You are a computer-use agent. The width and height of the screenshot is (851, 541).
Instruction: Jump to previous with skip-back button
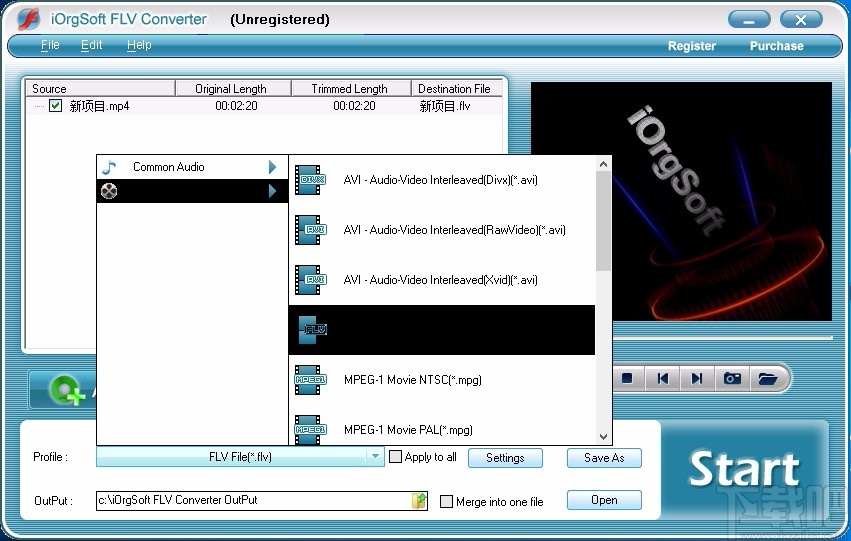tap(663, 378)
